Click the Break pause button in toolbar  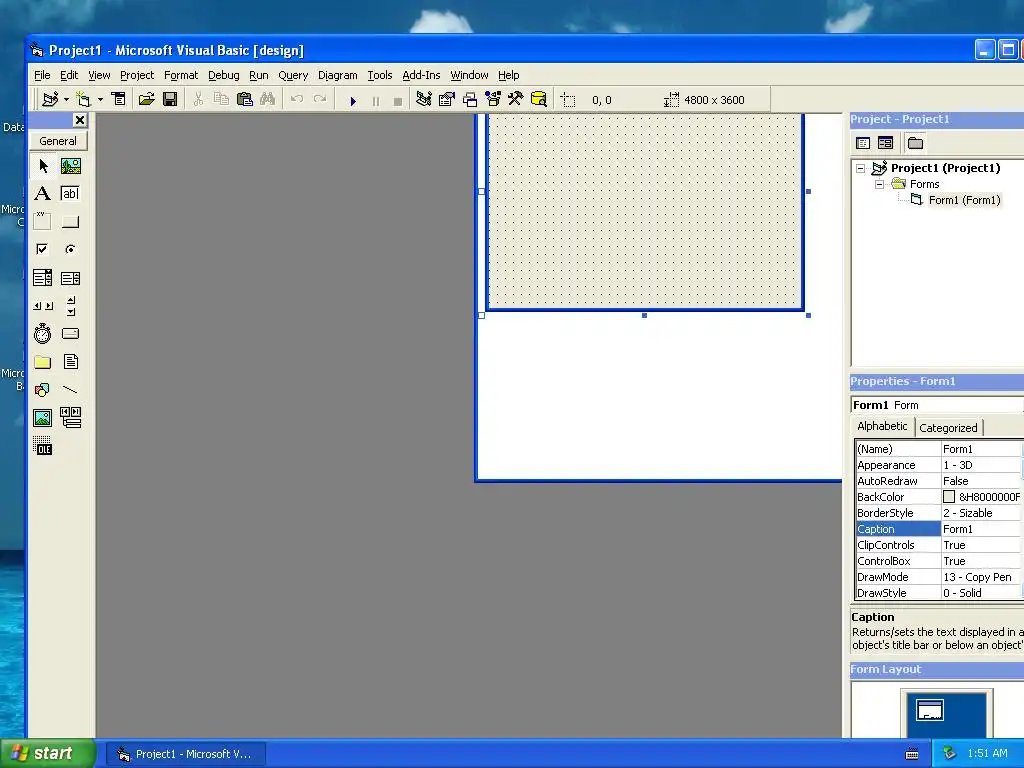[376, 101]
